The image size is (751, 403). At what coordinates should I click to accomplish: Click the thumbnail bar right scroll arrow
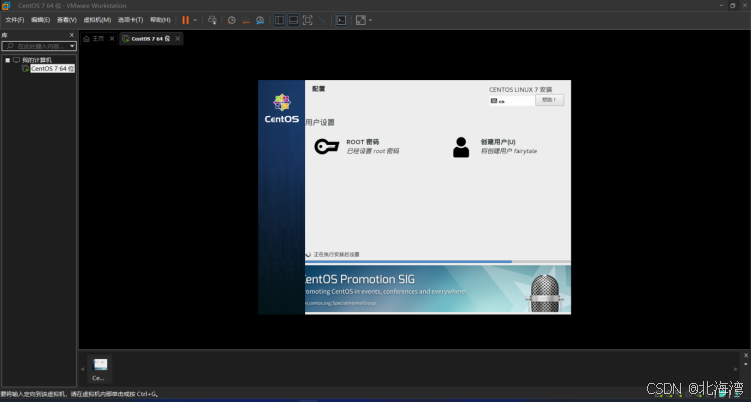736,369
